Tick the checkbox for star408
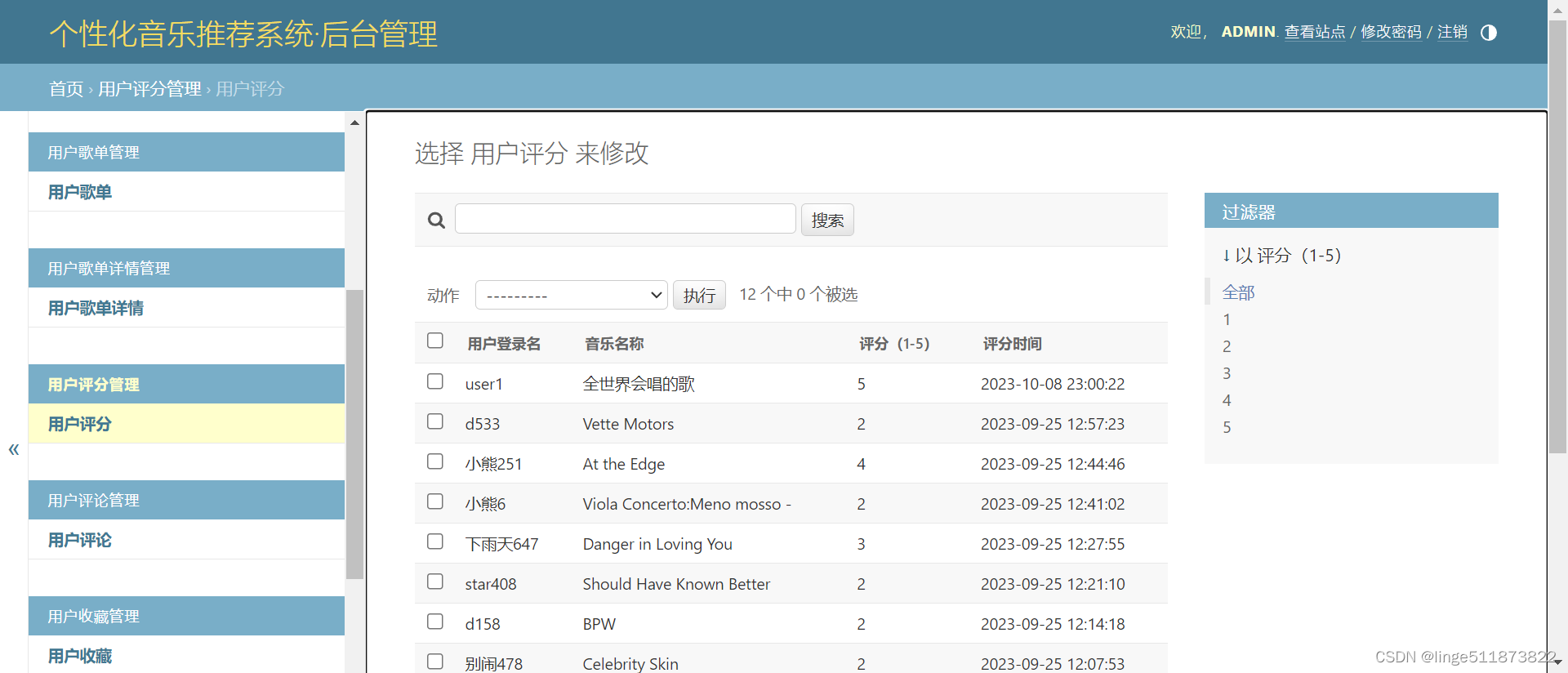This screenshot has height=673, width=1568. pos(435,582)
